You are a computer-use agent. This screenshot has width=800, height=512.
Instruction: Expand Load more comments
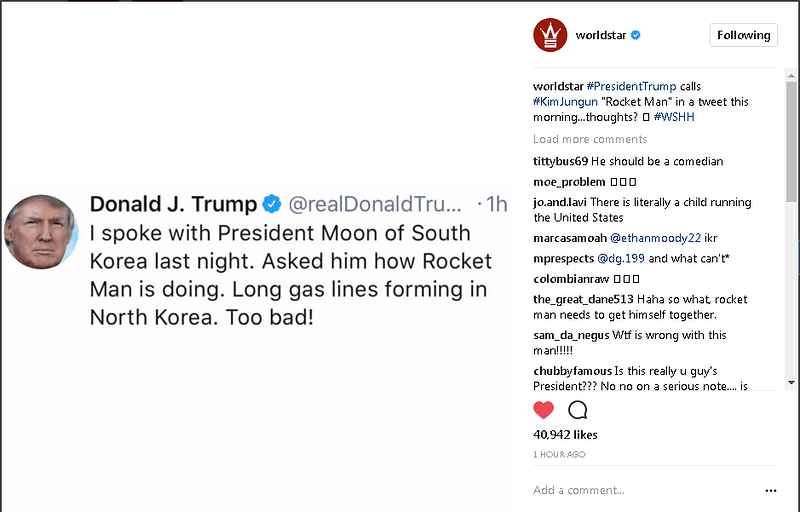tap(590, 139)
